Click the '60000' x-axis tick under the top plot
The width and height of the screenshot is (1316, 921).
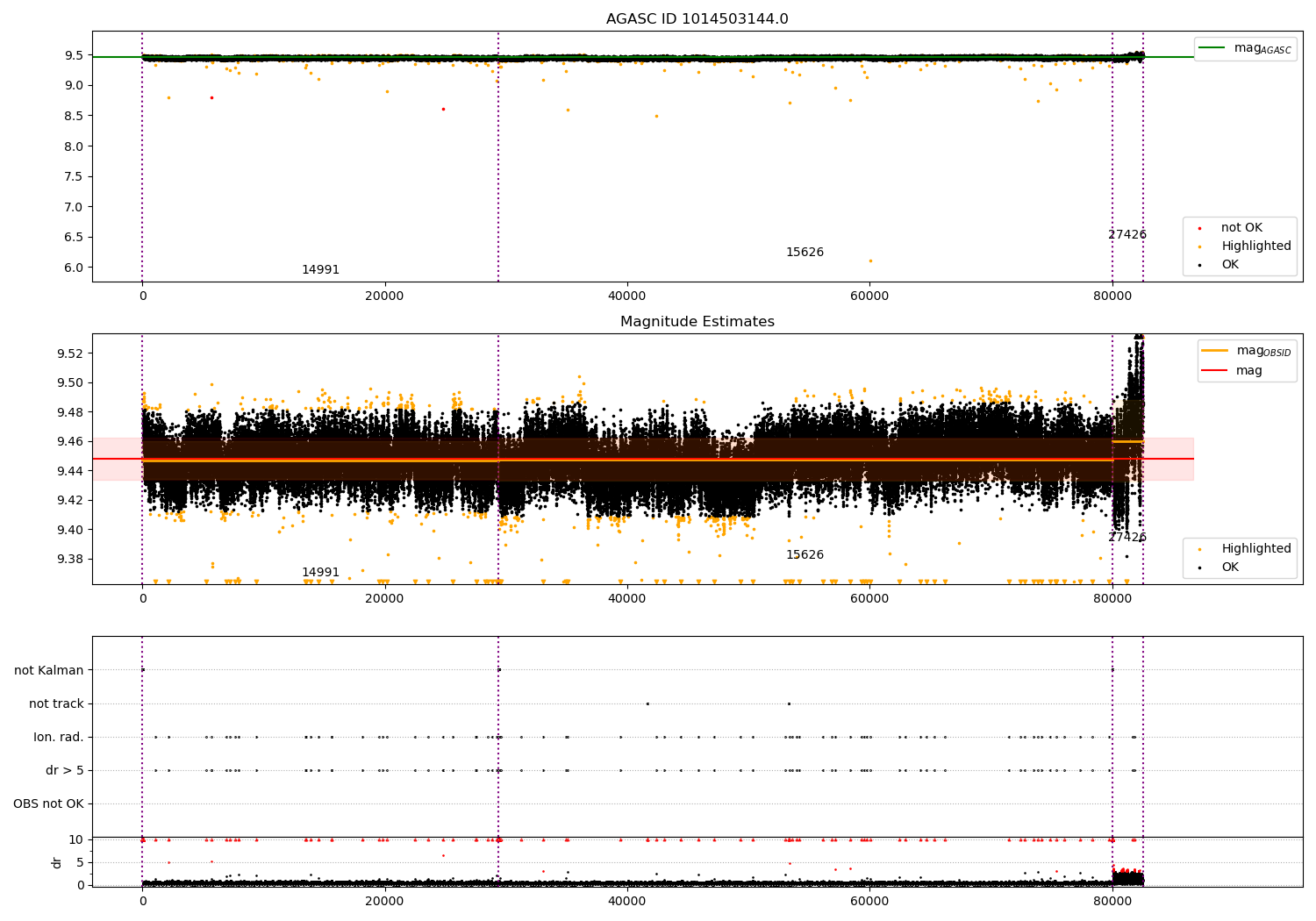click(869, 296)
